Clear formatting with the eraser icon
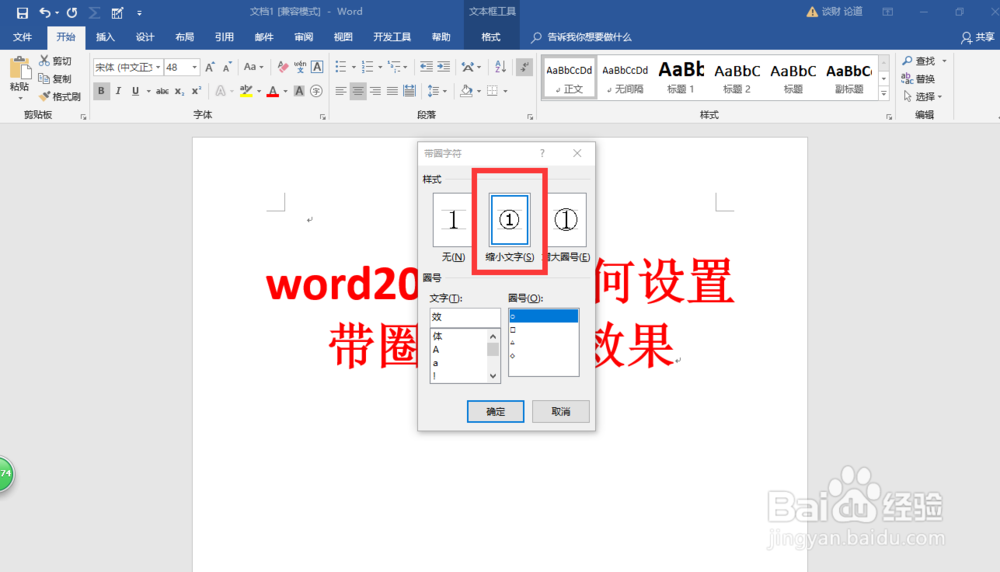Screen dimensions: 1000x572 point(283,67)
